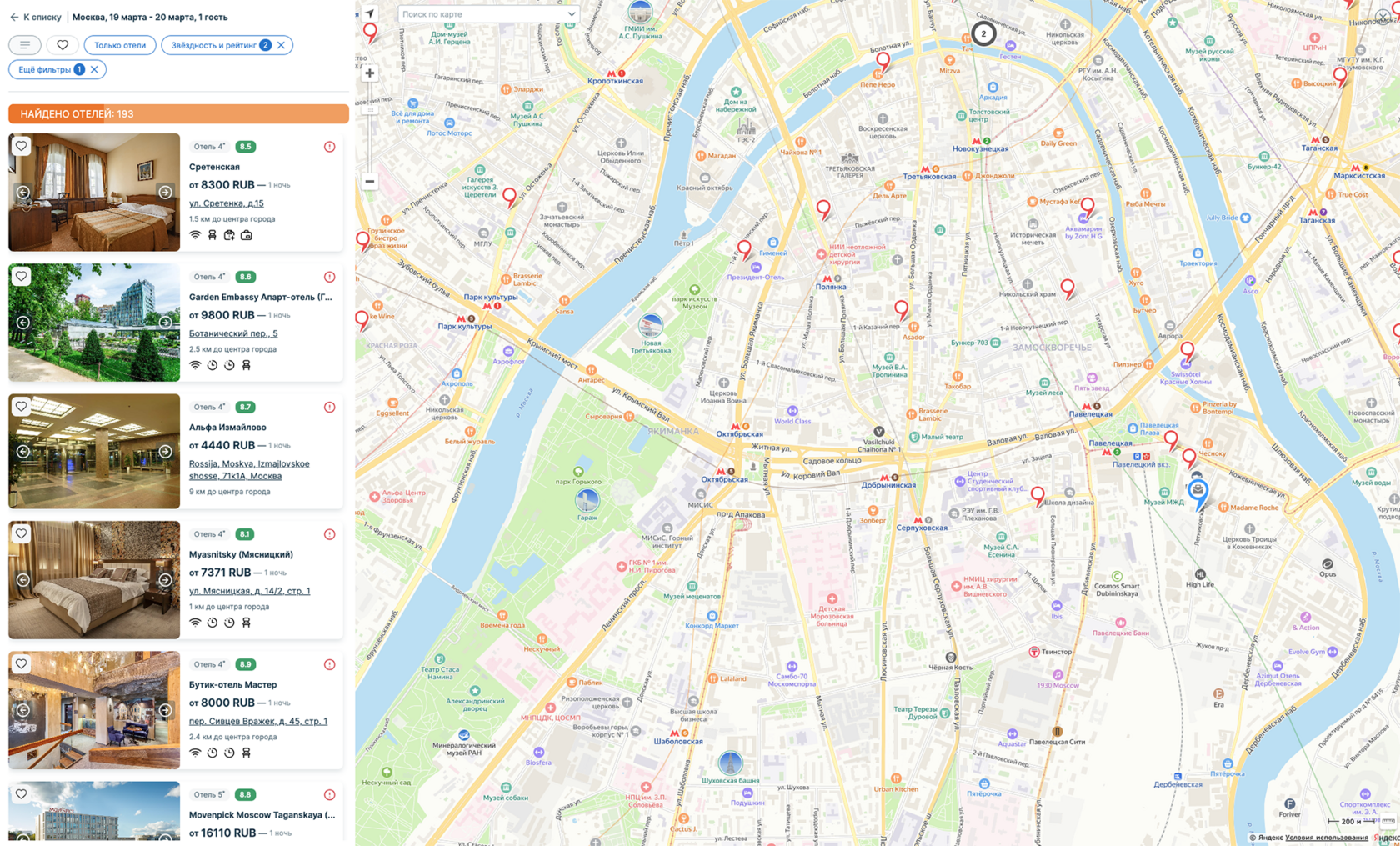Show next photo of Garden Embassy
This screenshot has width=1400, height=846.
(x=166, y=323)
